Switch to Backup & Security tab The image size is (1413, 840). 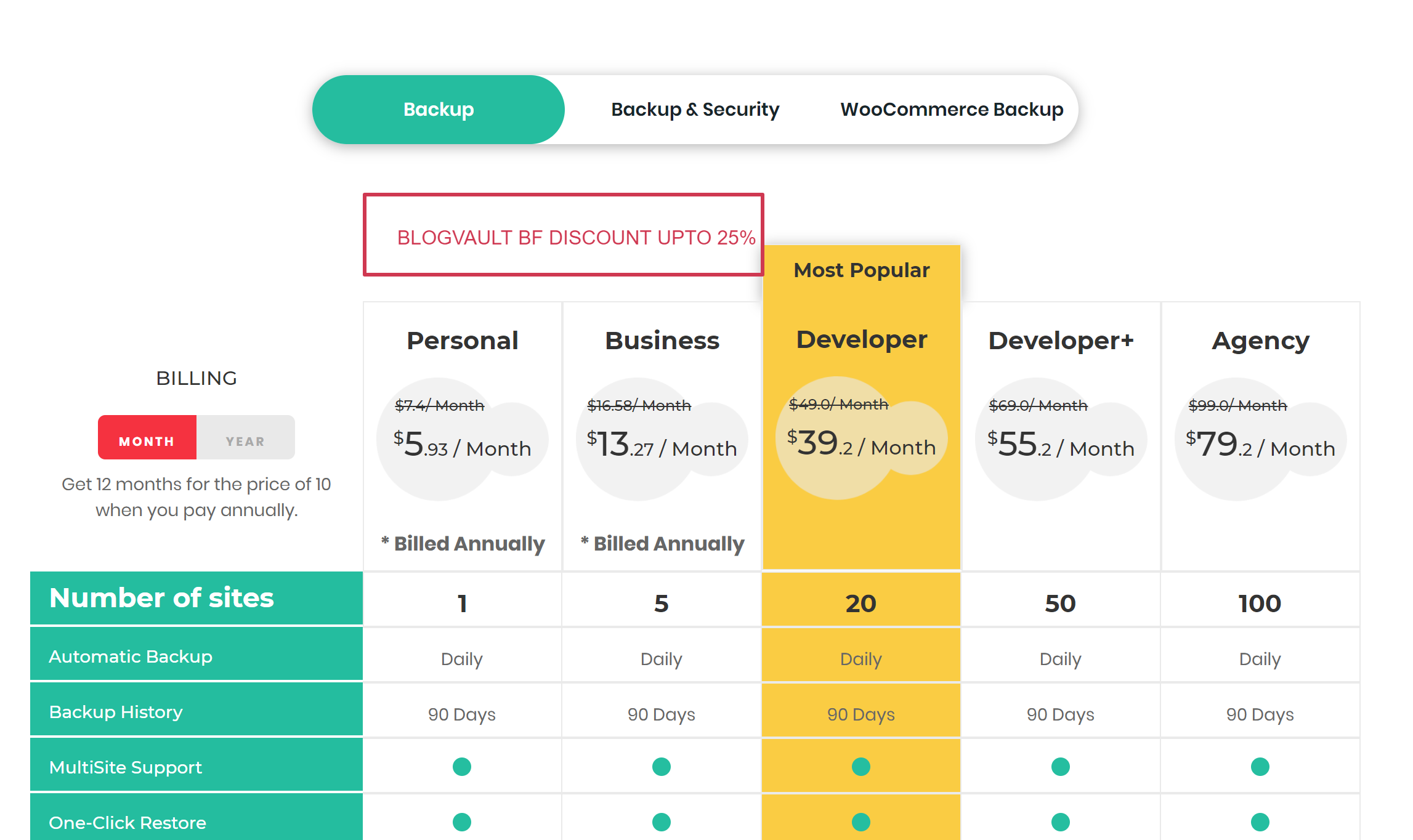[694, 110]
